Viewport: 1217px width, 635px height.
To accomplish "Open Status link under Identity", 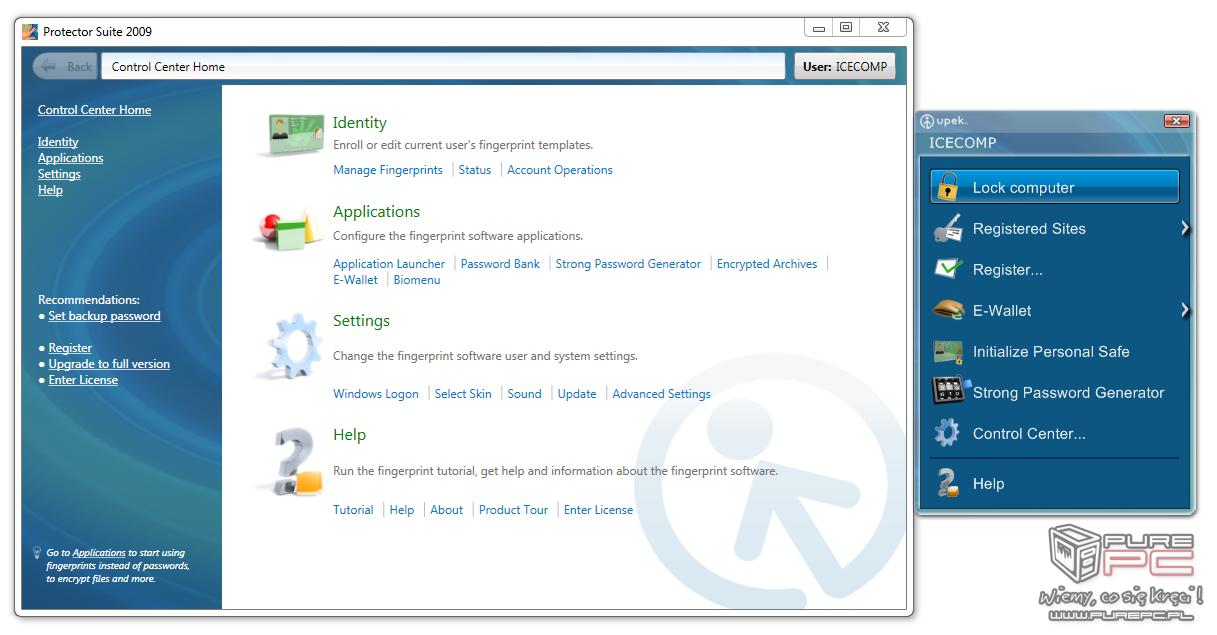I will [475, 170].
